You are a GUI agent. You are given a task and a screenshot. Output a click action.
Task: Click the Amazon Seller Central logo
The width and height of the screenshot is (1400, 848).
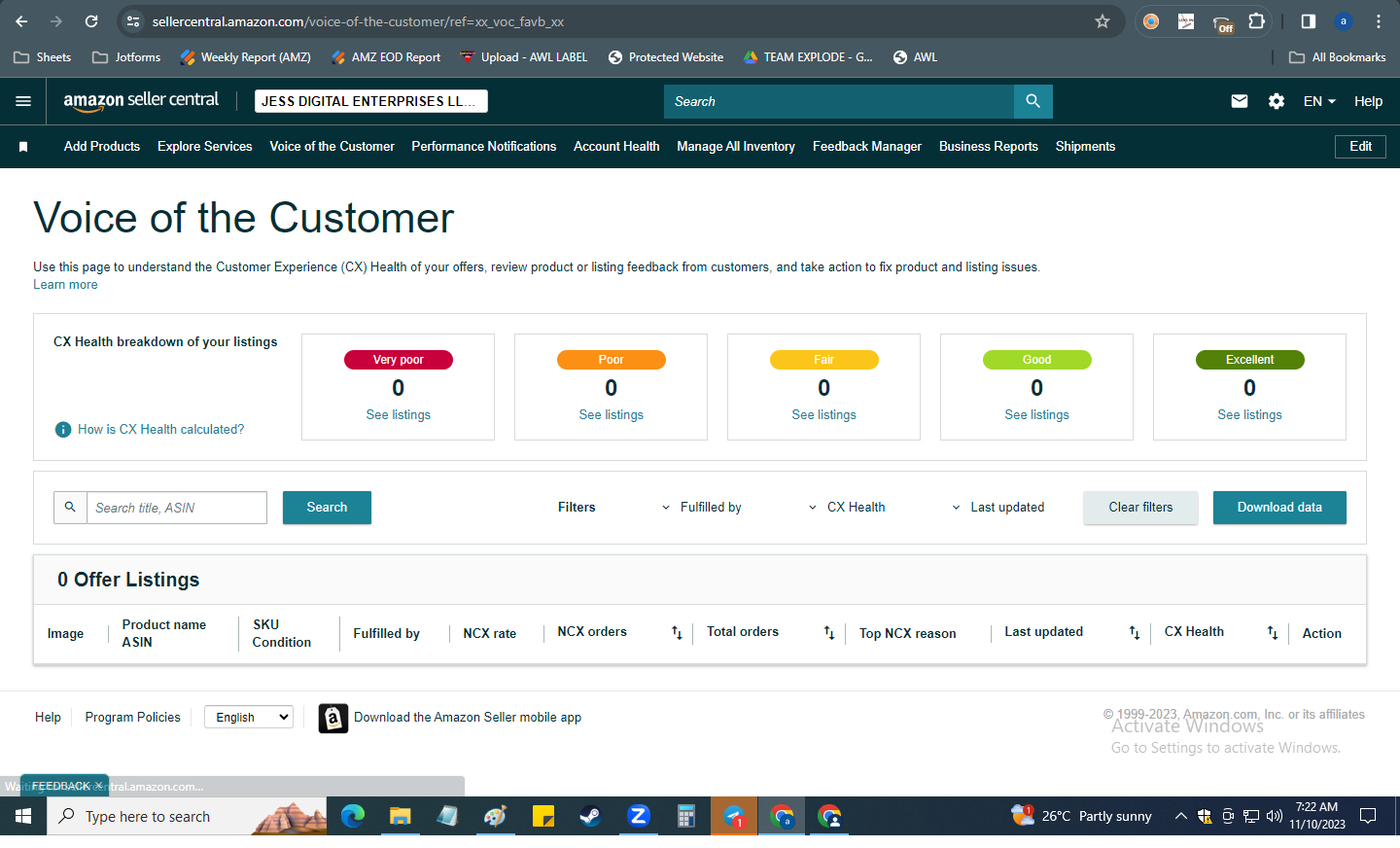(141, 100)
